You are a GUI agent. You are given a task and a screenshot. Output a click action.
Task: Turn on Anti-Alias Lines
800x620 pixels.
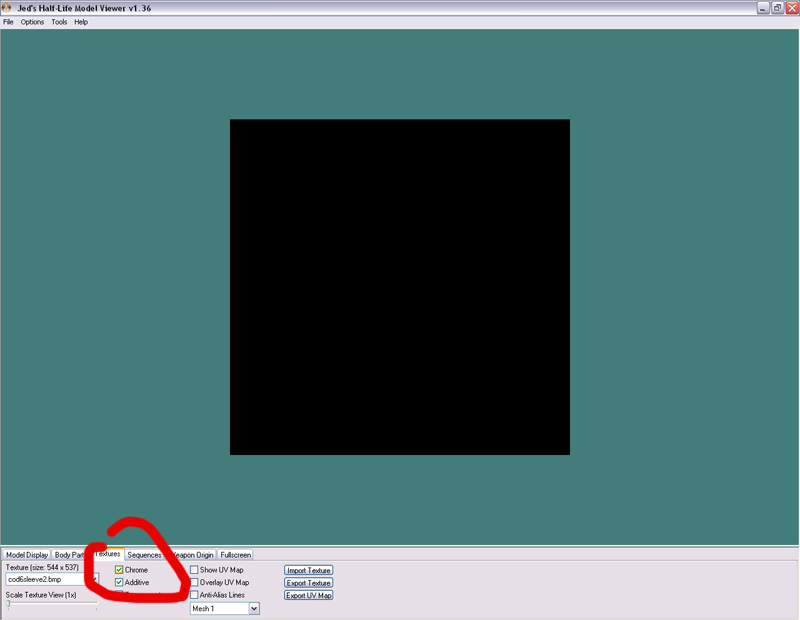click(x=195, y=595)
